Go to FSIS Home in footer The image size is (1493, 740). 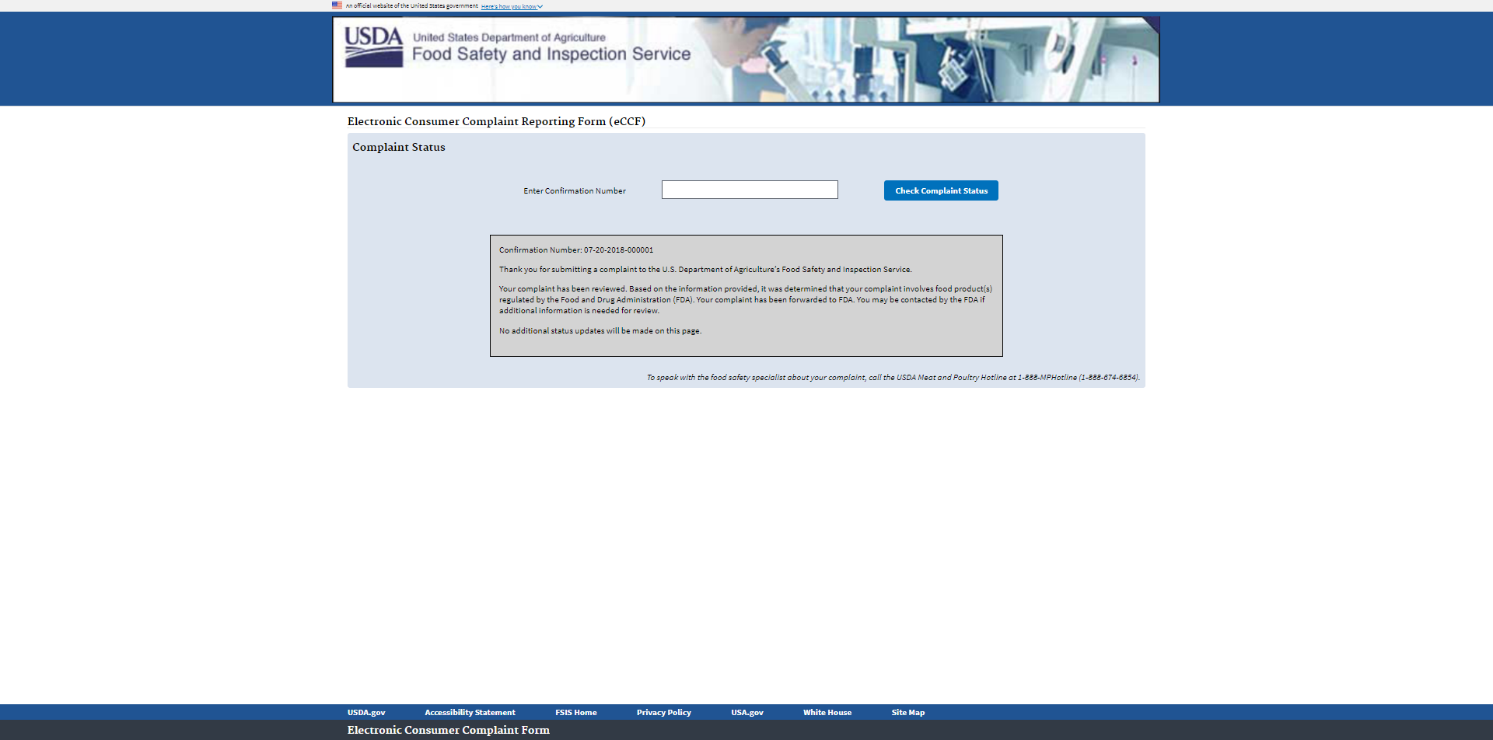click(x=576, y=712)
